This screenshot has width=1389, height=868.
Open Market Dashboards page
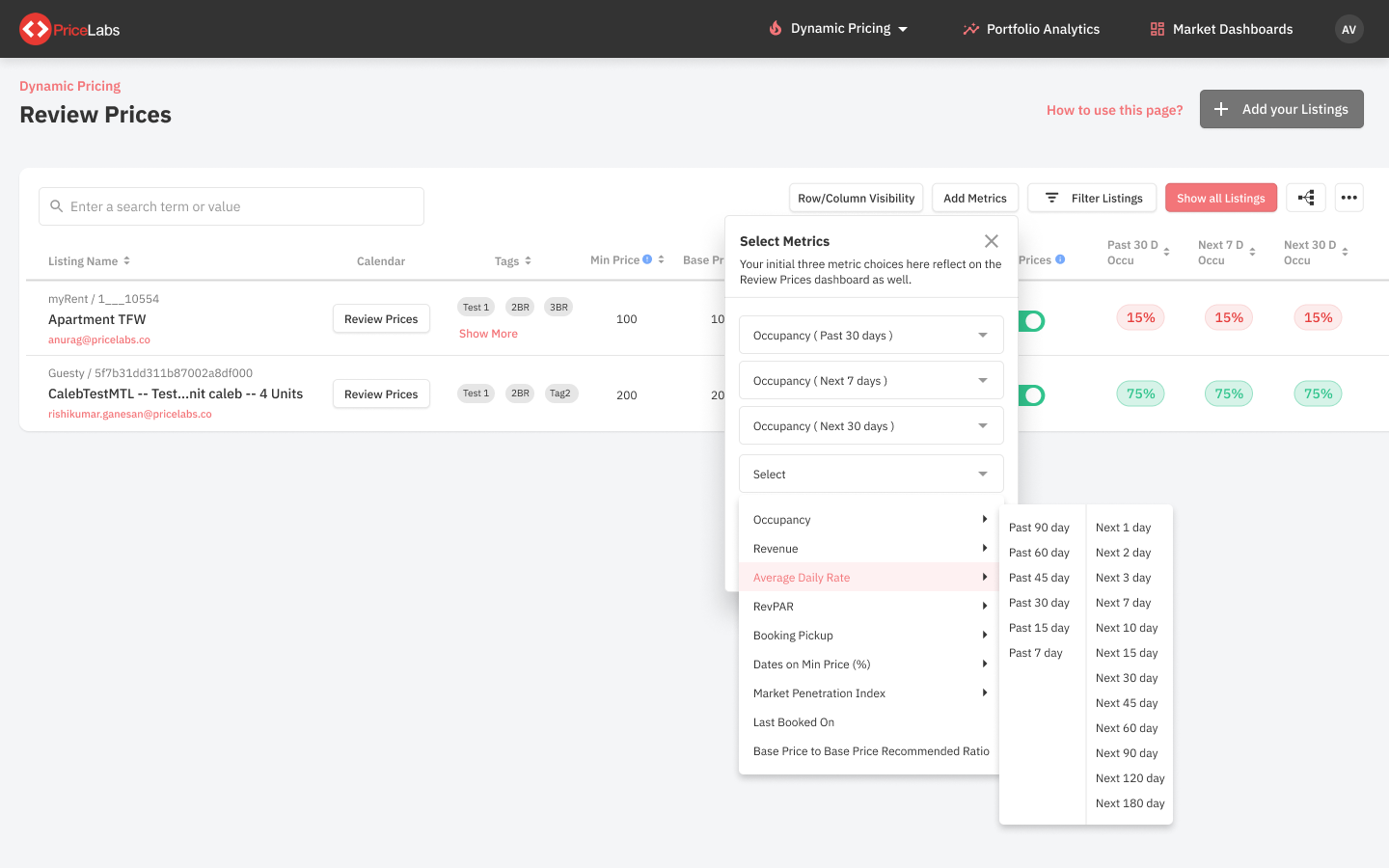click(1221, 29)
